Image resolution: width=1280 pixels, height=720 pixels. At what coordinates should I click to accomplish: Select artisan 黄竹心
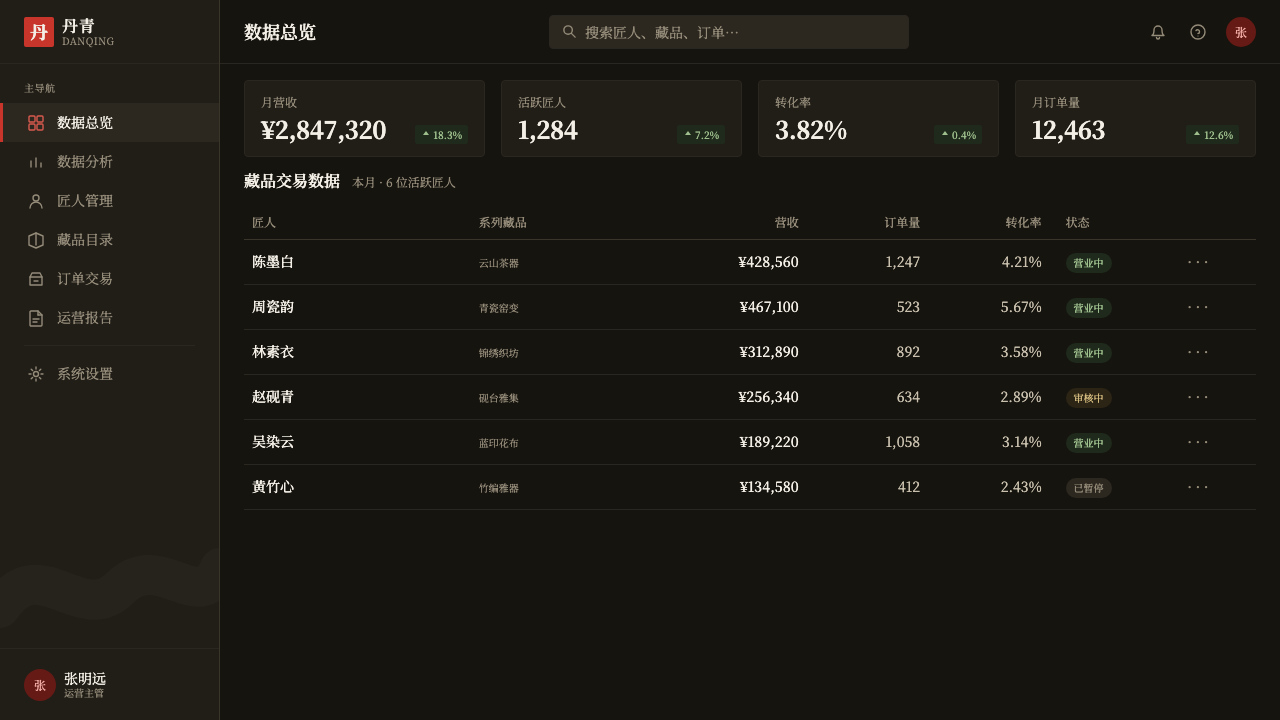273,487
